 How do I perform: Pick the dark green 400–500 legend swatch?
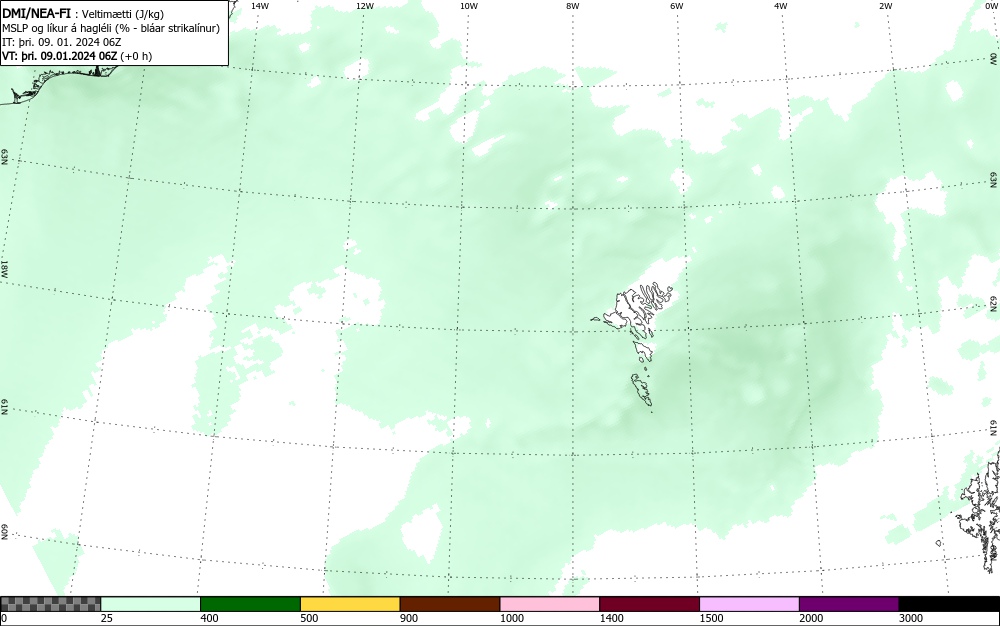(250, 604)
